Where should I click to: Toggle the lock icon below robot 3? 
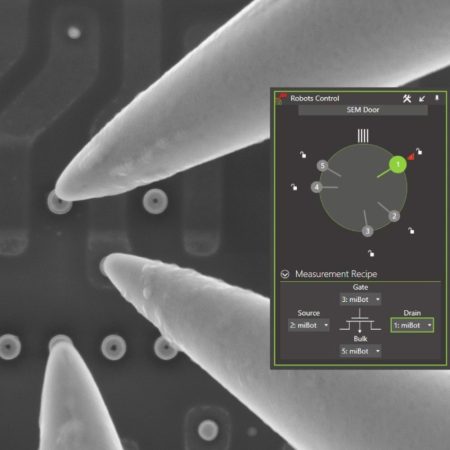coord(371,253)
